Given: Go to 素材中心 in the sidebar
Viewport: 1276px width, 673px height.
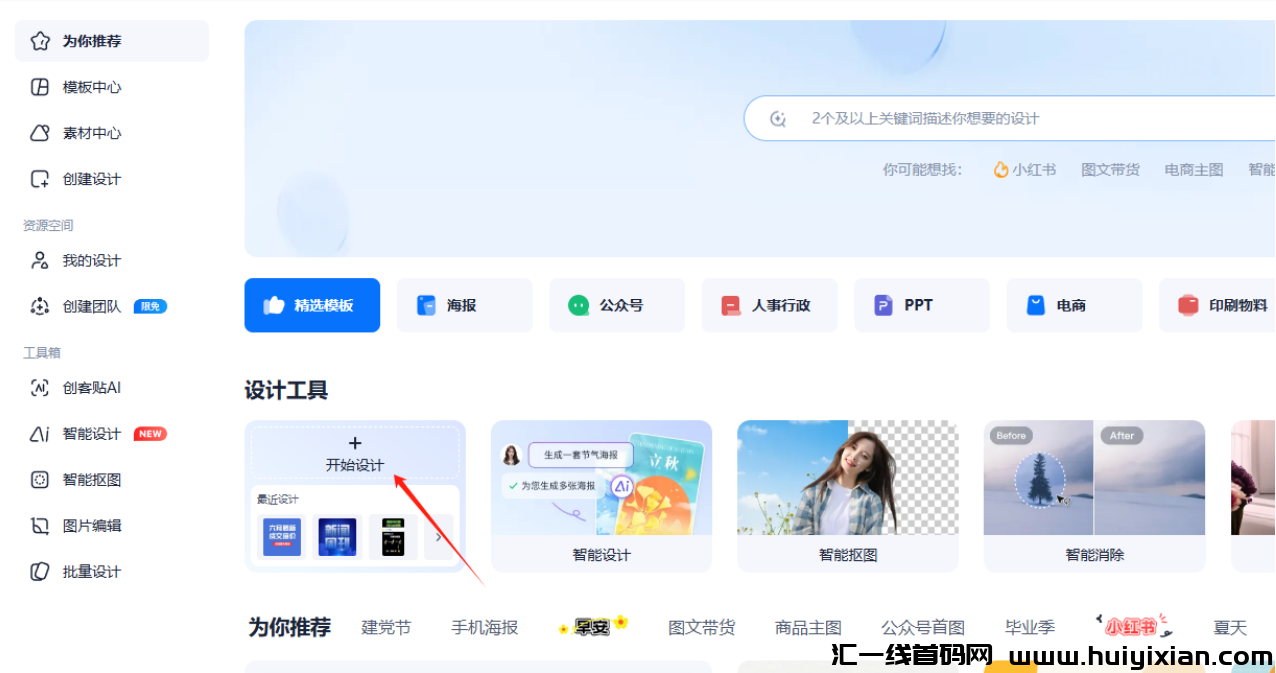Looking at the screenshot, I should 112,133.
